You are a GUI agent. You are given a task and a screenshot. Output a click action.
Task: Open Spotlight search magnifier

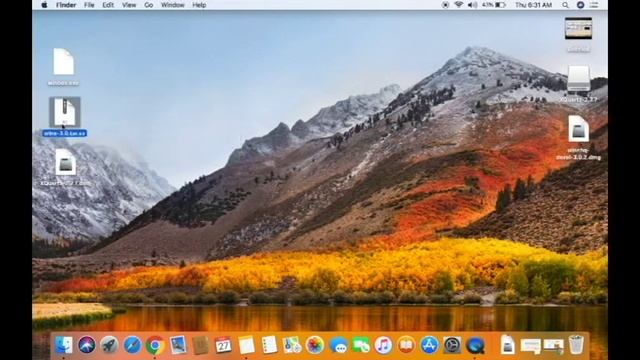click(x=565, y=5)
